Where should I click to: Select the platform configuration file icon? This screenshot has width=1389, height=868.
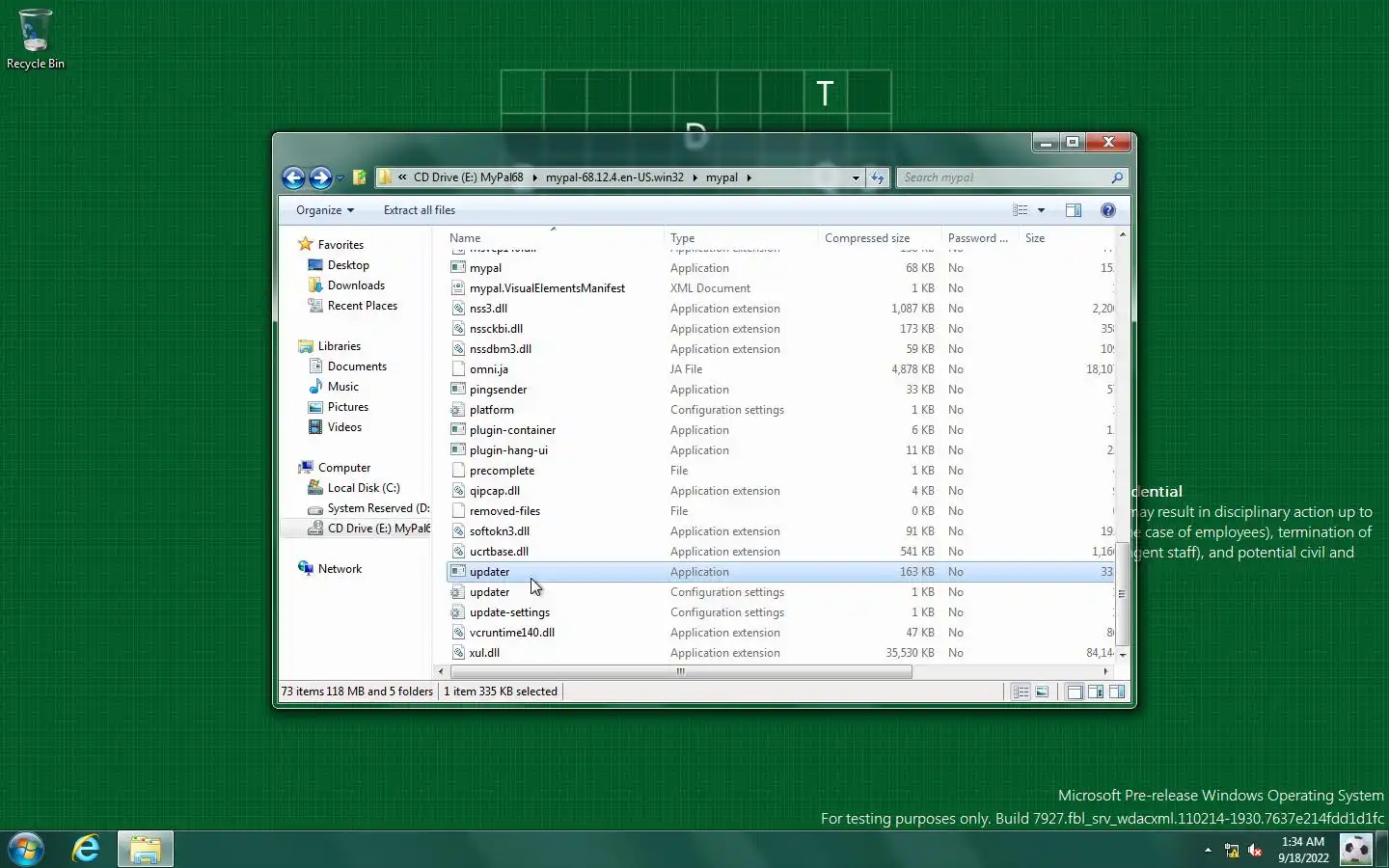click(459, 410)
